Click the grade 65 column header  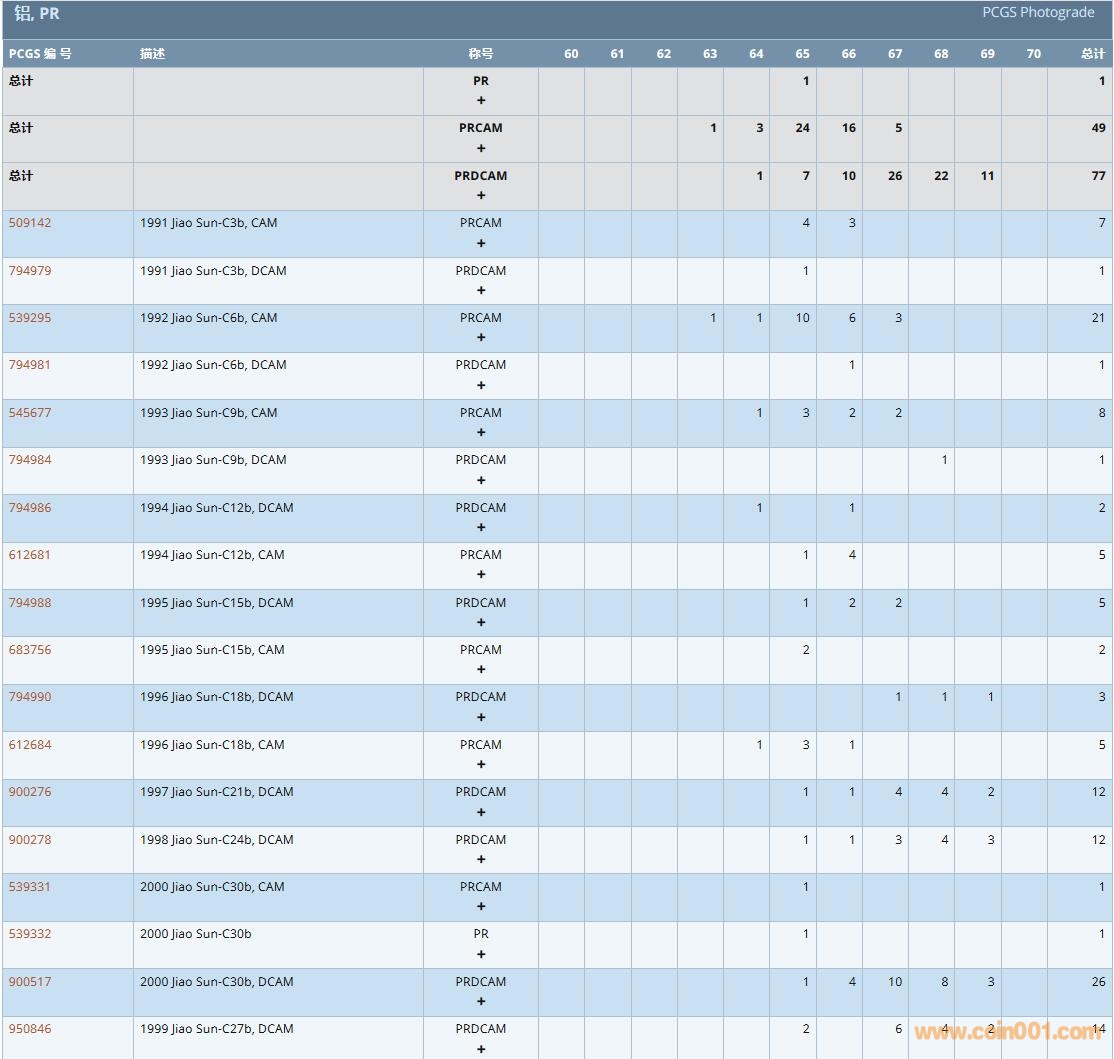tap(802, 54)
